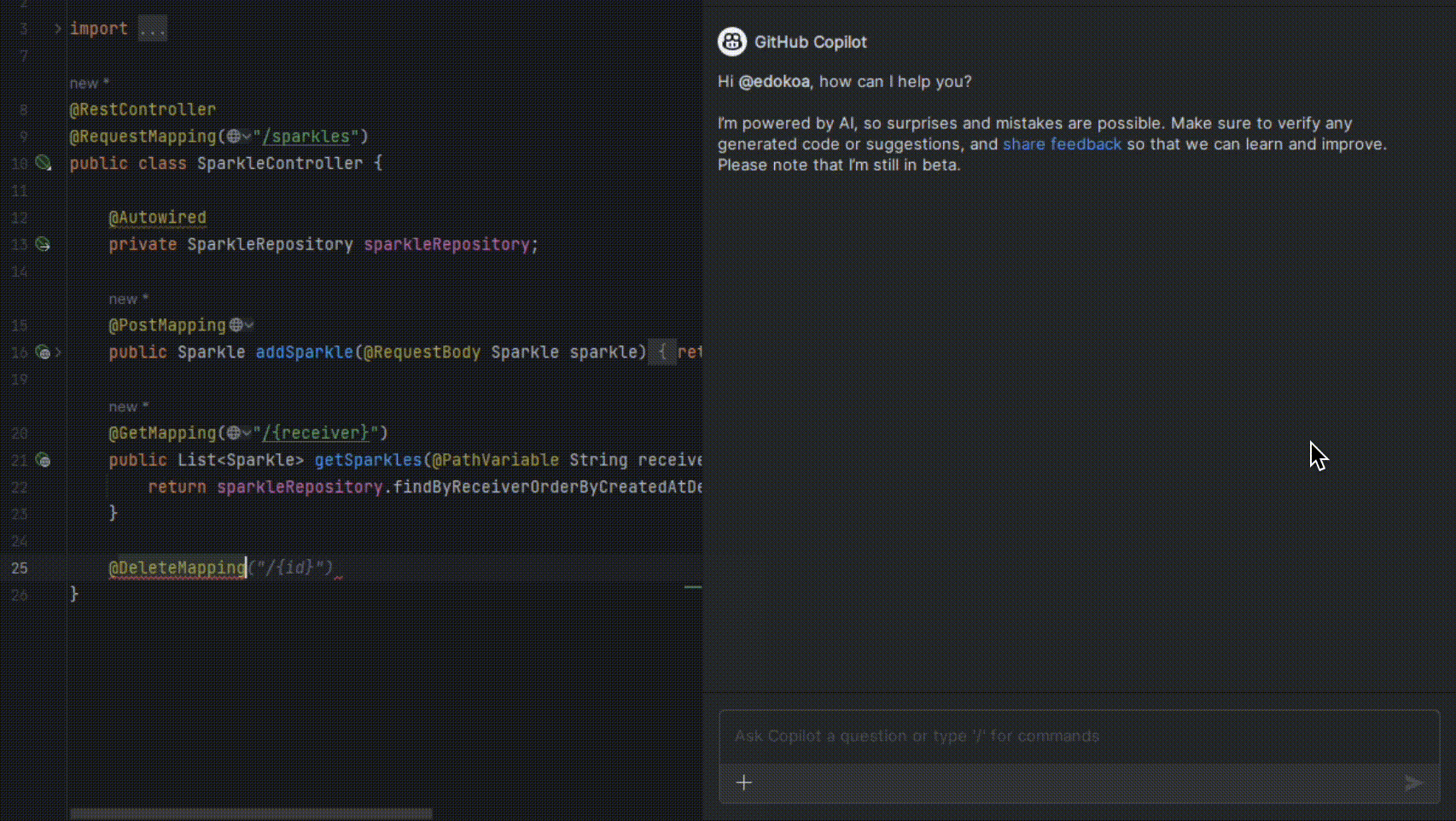Click the GitHub Copilot panel title text
The image size is (1456, 821).
810,42
